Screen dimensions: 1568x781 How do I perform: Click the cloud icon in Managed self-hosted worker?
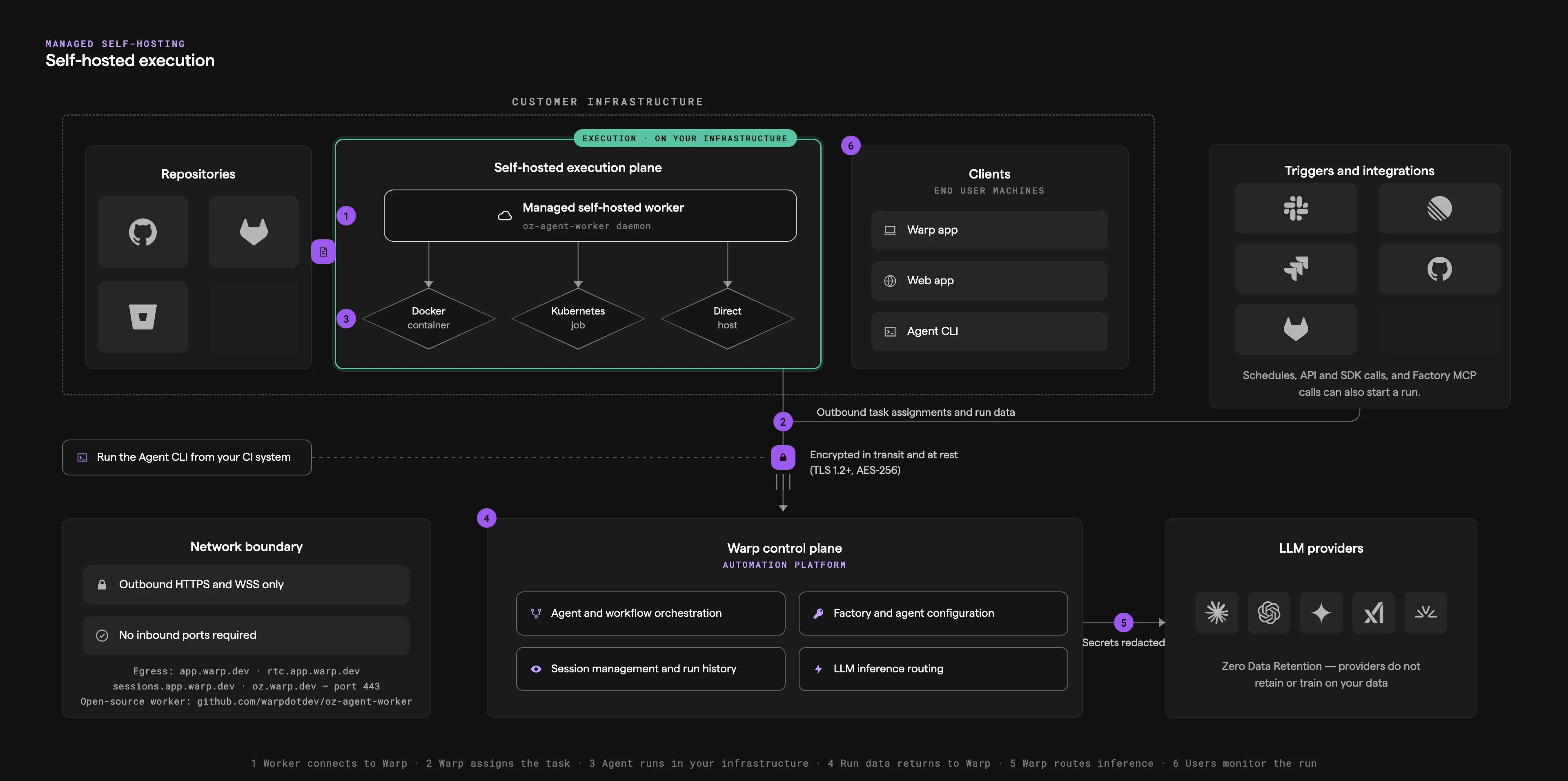pos(505,216)
